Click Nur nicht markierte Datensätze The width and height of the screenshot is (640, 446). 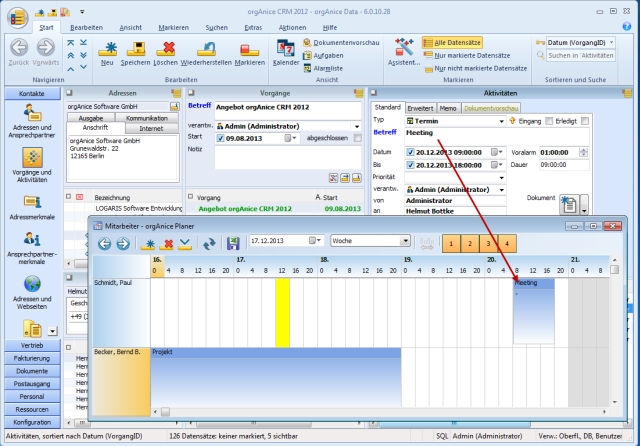(476, 69)
